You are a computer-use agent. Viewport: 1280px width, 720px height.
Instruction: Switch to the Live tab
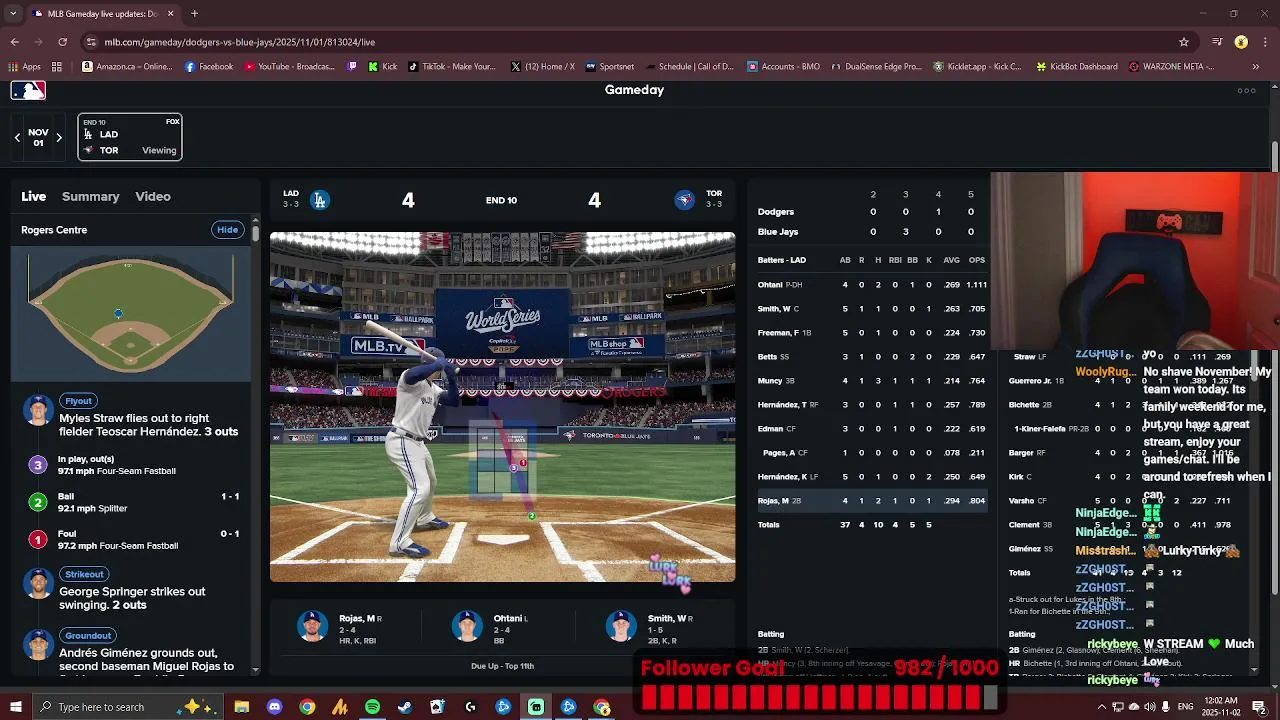pyautogui.click(x=34, y=197)
